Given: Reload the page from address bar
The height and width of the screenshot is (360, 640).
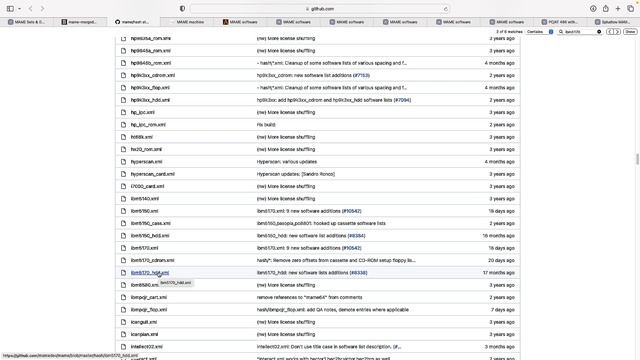Looking at the screenshot, I should (445, 9).
